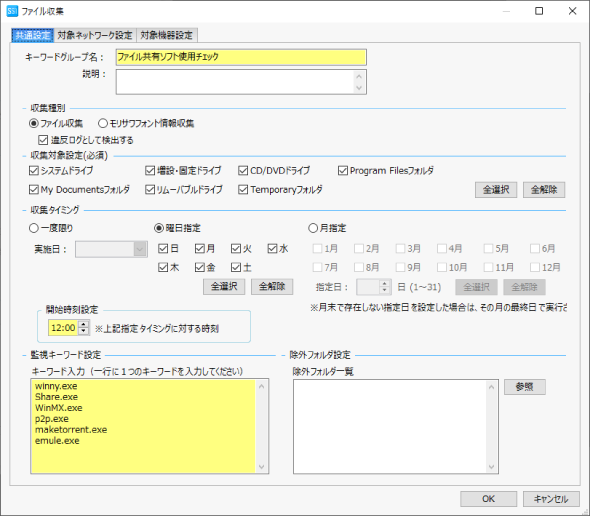
Task: Maximize the ファイル収集 window
Action: click(539, 11)
